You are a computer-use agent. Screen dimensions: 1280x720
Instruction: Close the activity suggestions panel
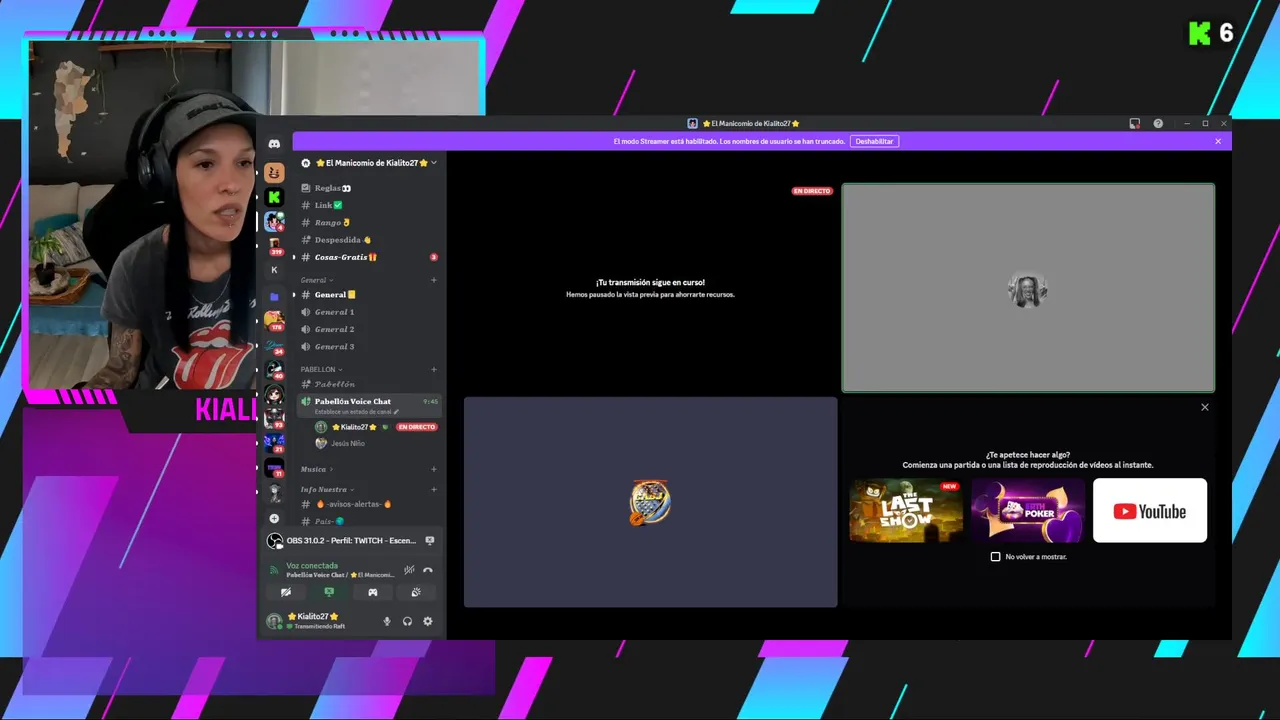[1204, 407]
